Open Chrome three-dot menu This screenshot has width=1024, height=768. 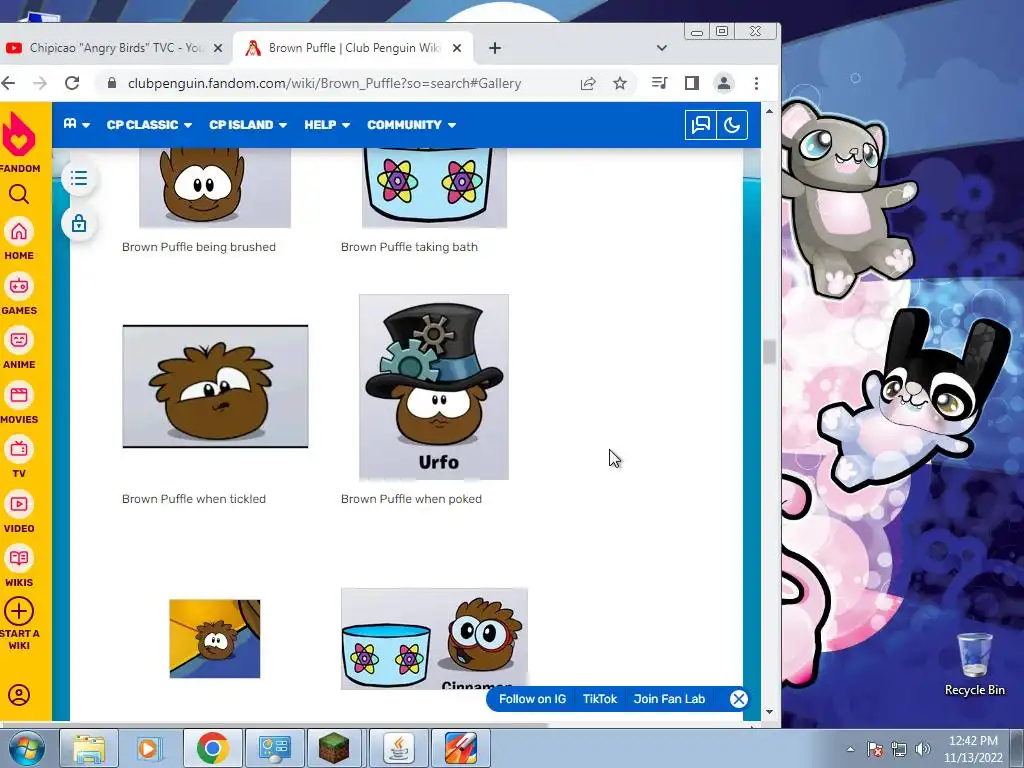pyautogui.click(x=756, y=83)
